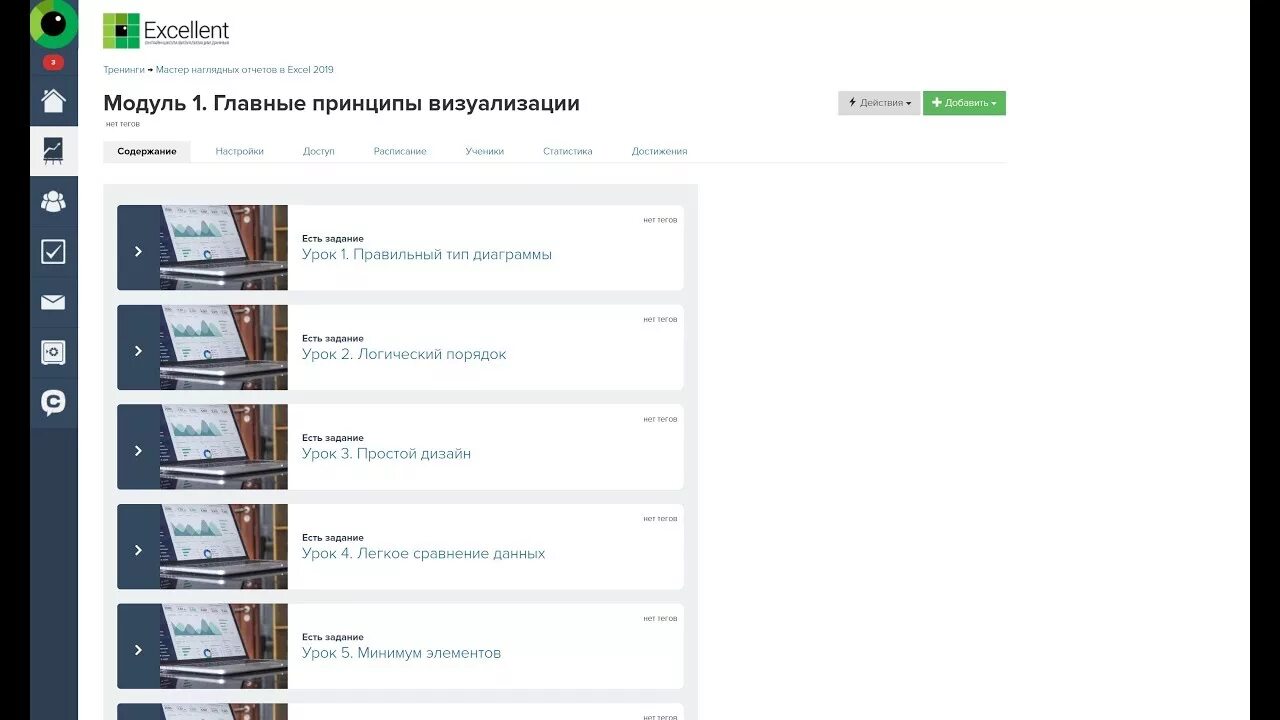Viewport: 1280px width, 720px height.
Task: Click 'Есть задание' label on Урок 4
Action: pyautogui.click(x=333, y=537)
